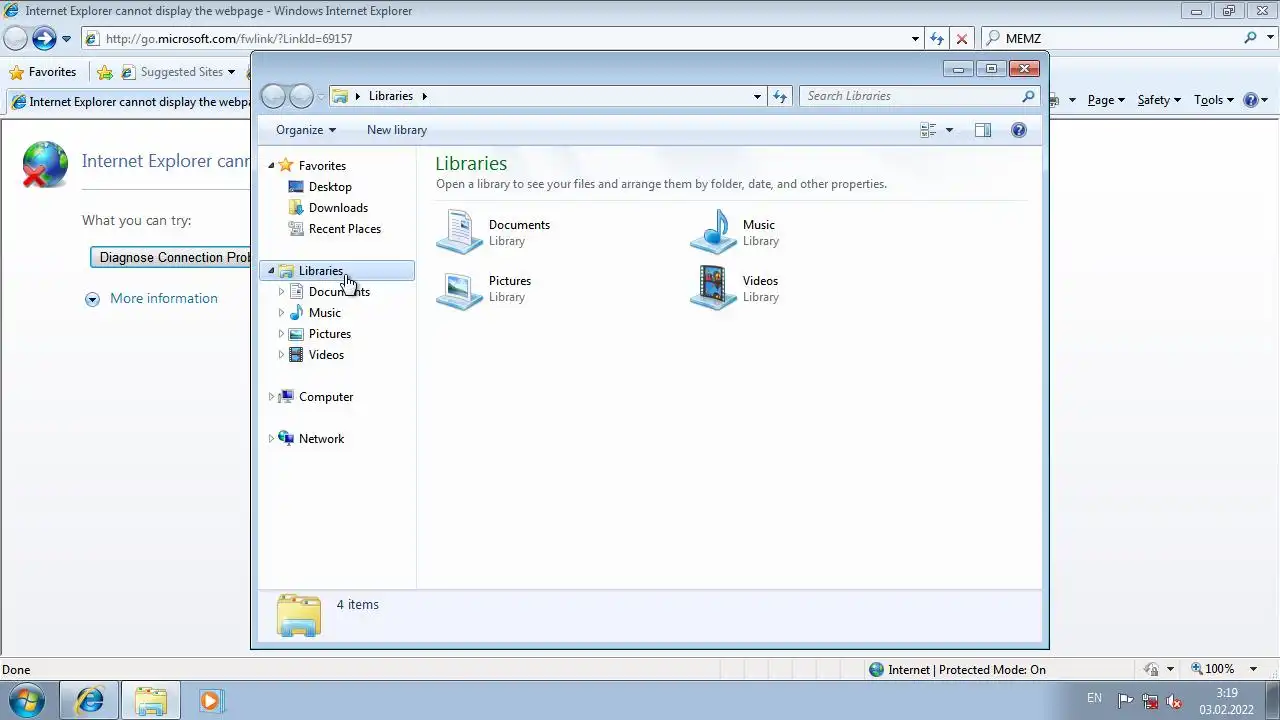Click the IE address bar URL field
Image resolution: width=1280 pixels, height=720 pixels.
(500, 38)
